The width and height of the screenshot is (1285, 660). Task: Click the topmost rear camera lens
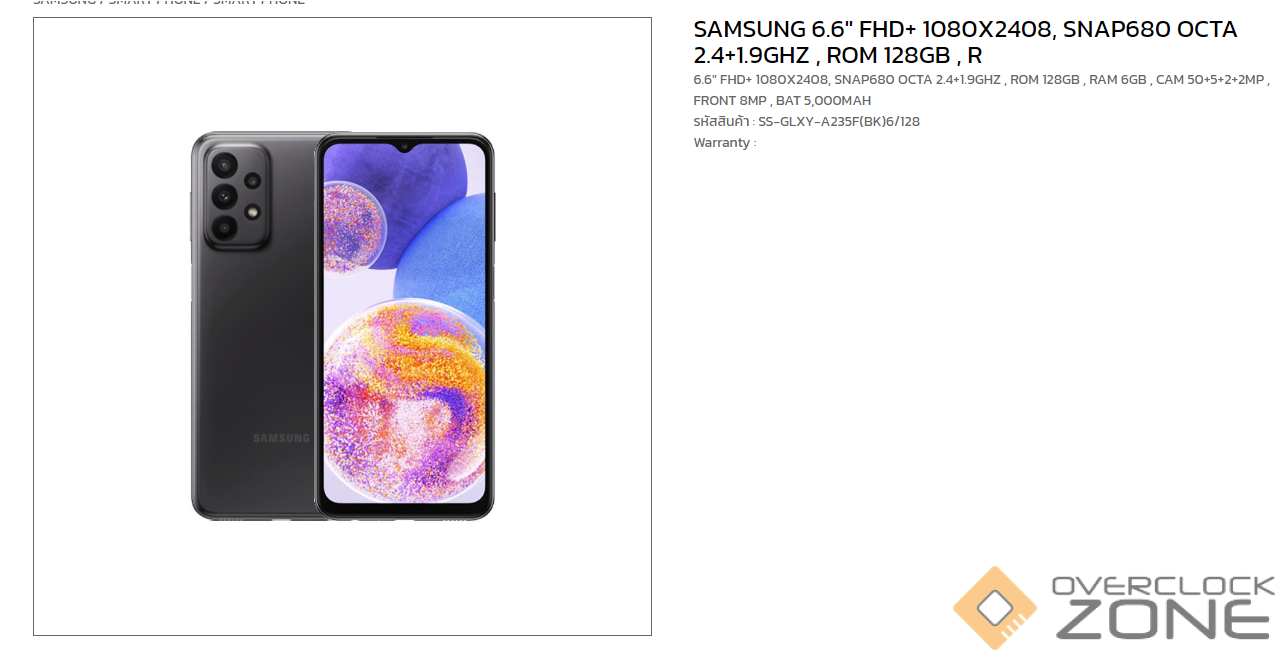coord(222,165)
